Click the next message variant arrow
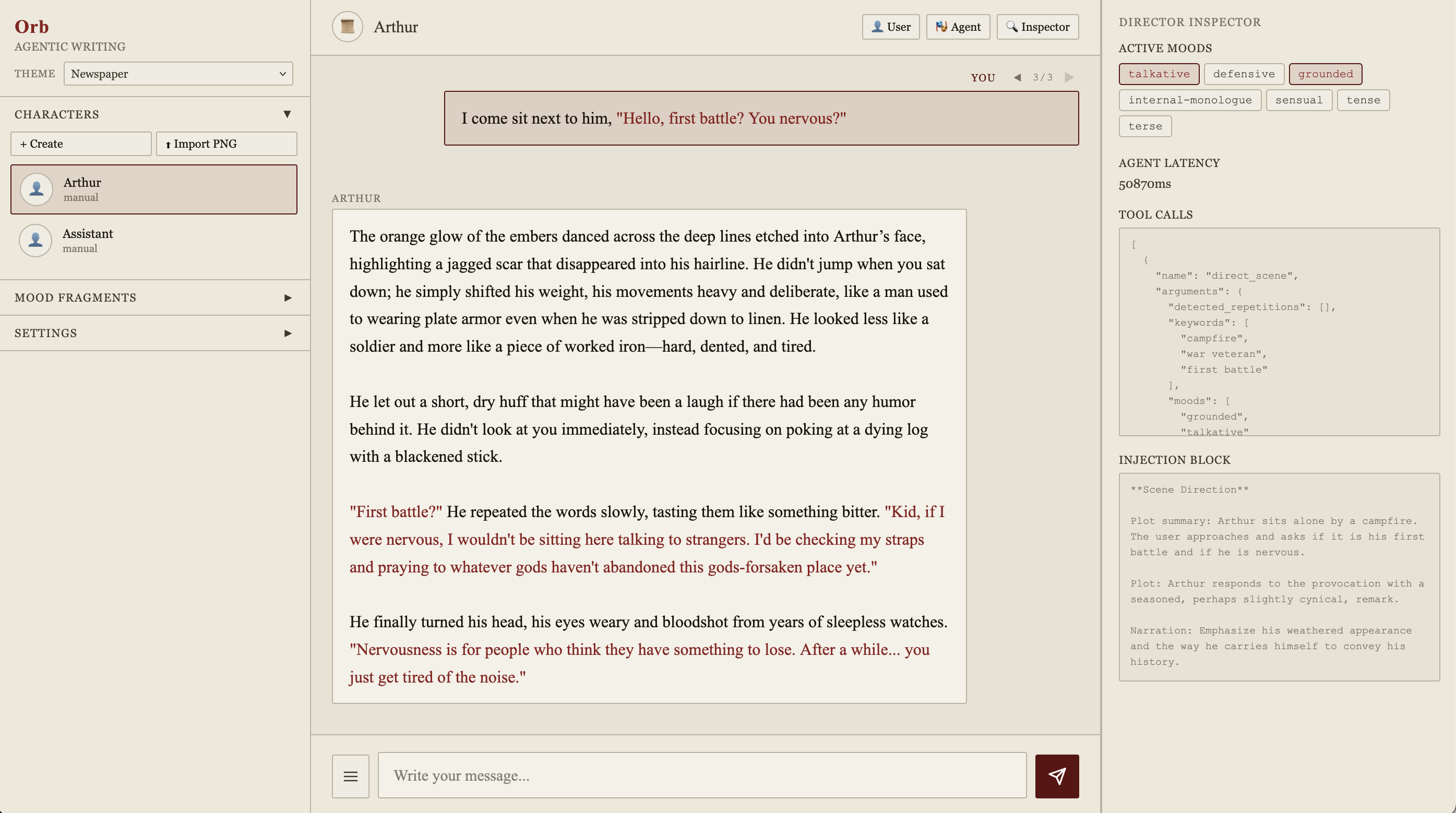The height and width of the screenshot is (813, 1456). tap(1069, 77)
